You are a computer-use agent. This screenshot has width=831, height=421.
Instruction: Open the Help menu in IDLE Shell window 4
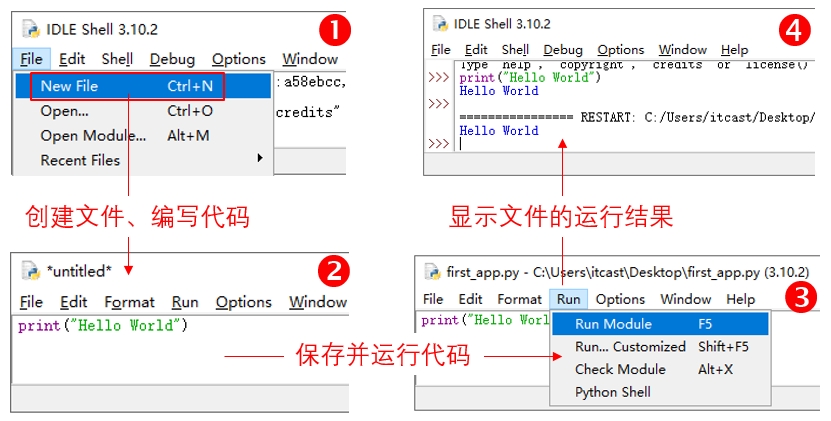pyautogui.click(x=735, y=49)
